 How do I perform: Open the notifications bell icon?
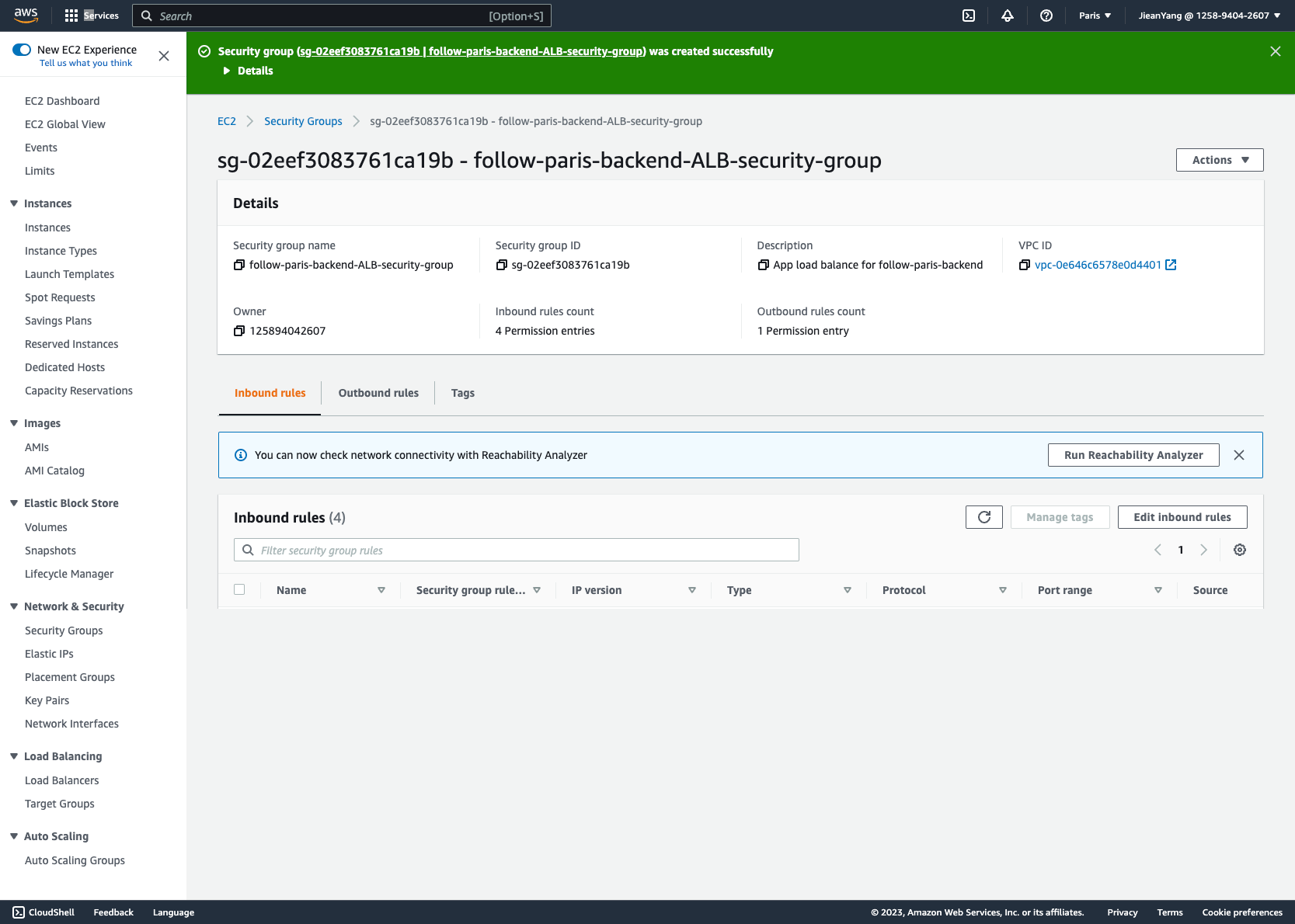[x=1008, y=16]
